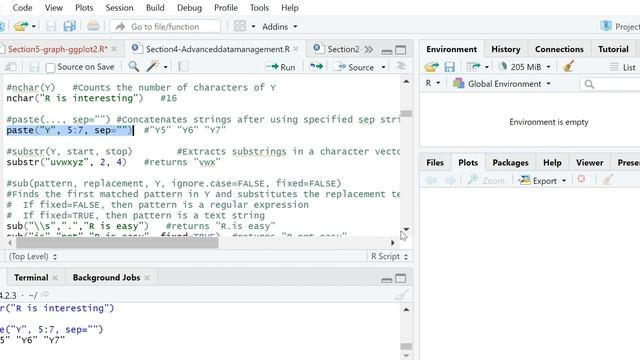Switch to the History tab

point(506,49)
